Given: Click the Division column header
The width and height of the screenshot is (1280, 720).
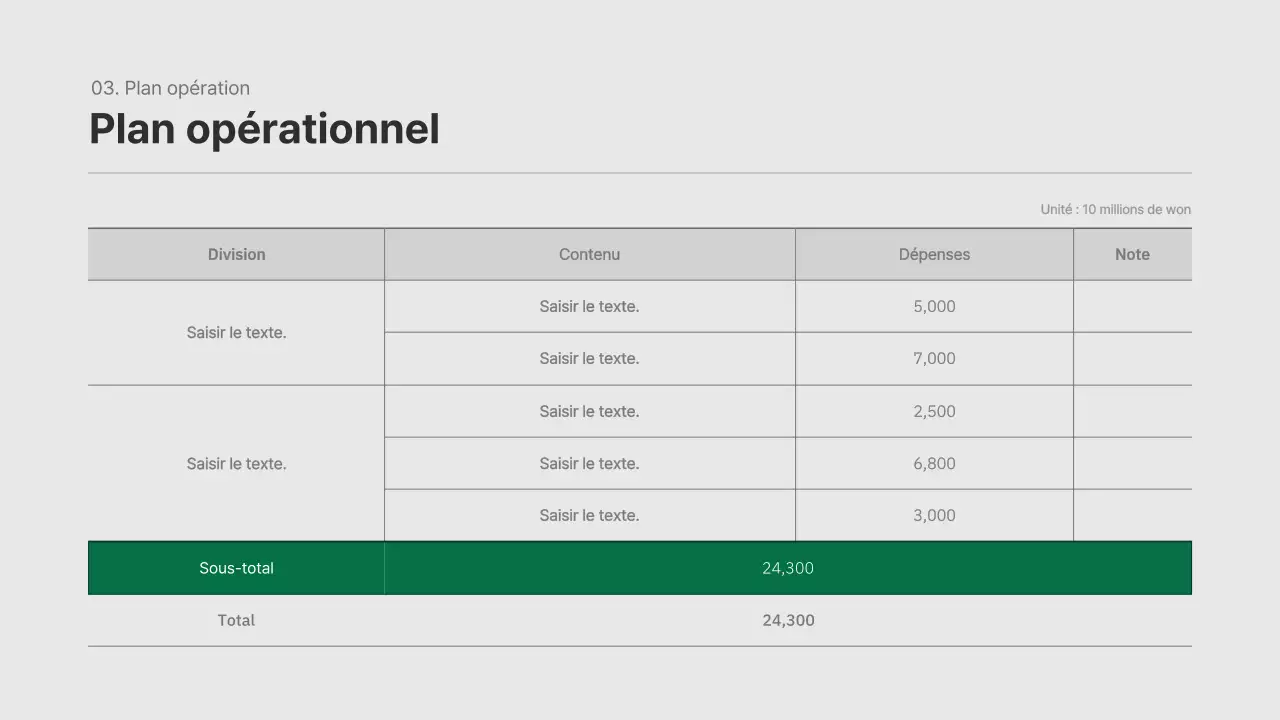Looking at the screenshot, I should 236,254.
